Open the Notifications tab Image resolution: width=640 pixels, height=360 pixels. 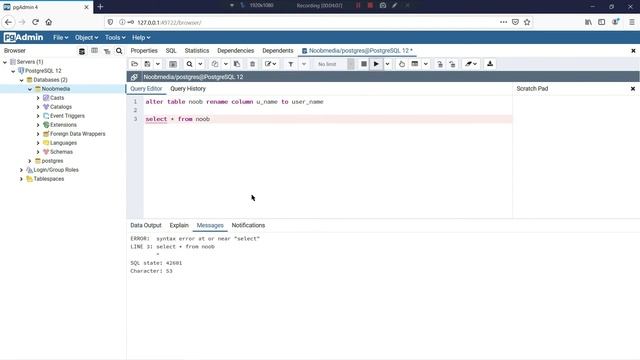click(248, 225)
